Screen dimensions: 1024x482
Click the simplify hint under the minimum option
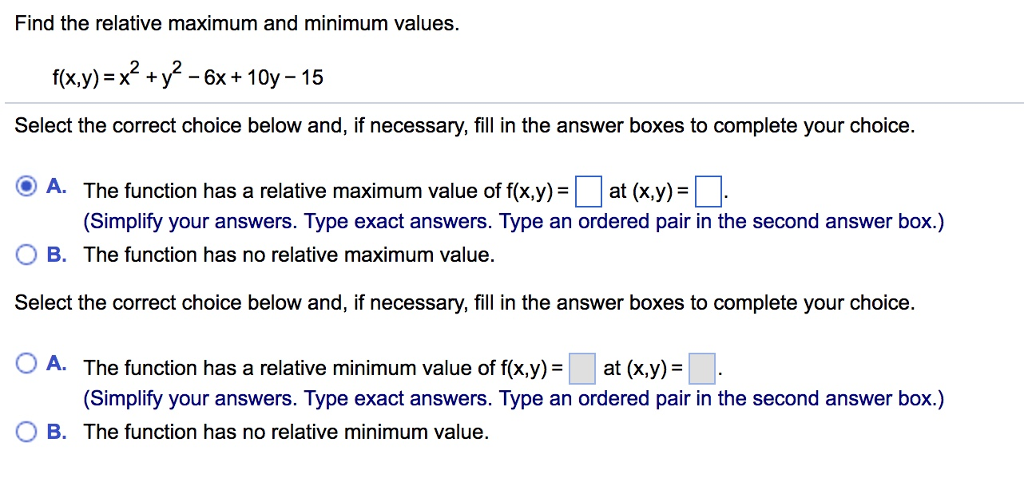tap(513, 398)
